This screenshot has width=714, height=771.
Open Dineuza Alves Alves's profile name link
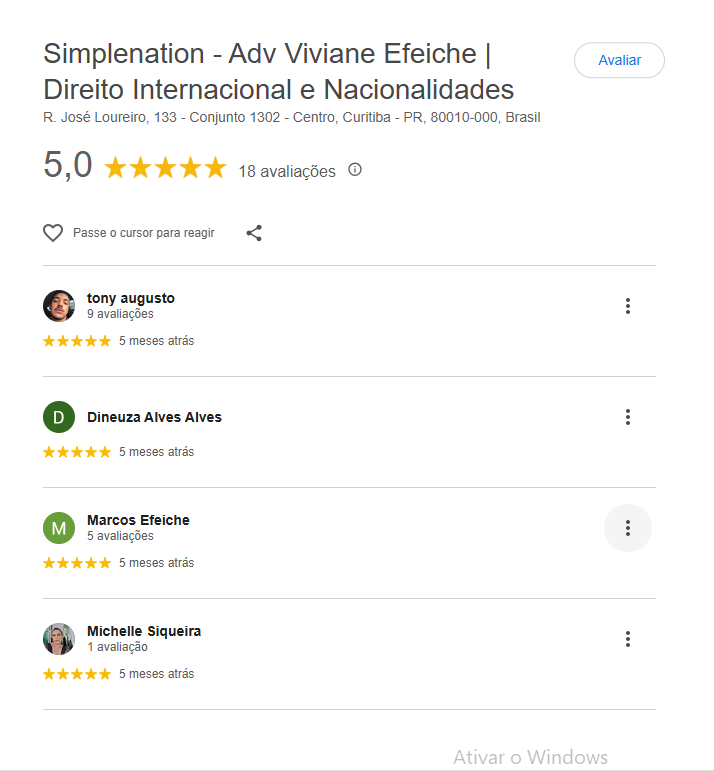point(154,417)
